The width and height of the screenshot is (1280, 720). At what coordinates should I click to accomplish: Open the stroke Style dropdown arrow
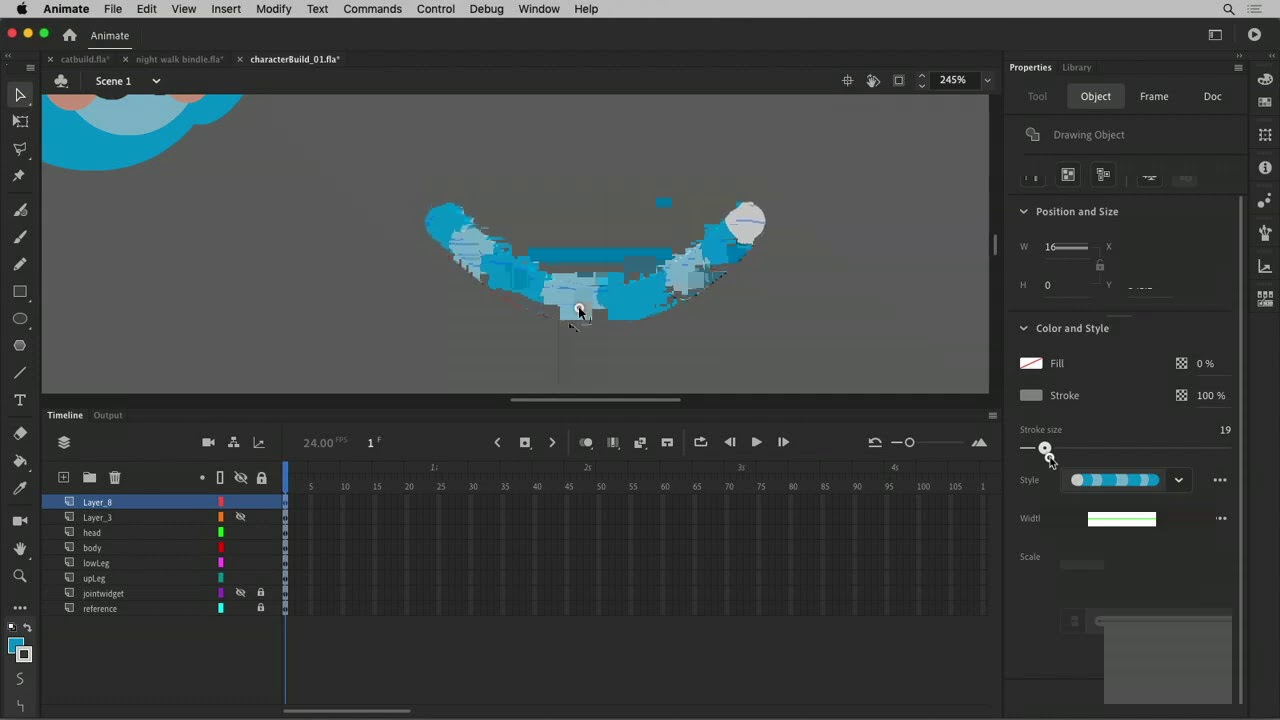click(1178, 480)
